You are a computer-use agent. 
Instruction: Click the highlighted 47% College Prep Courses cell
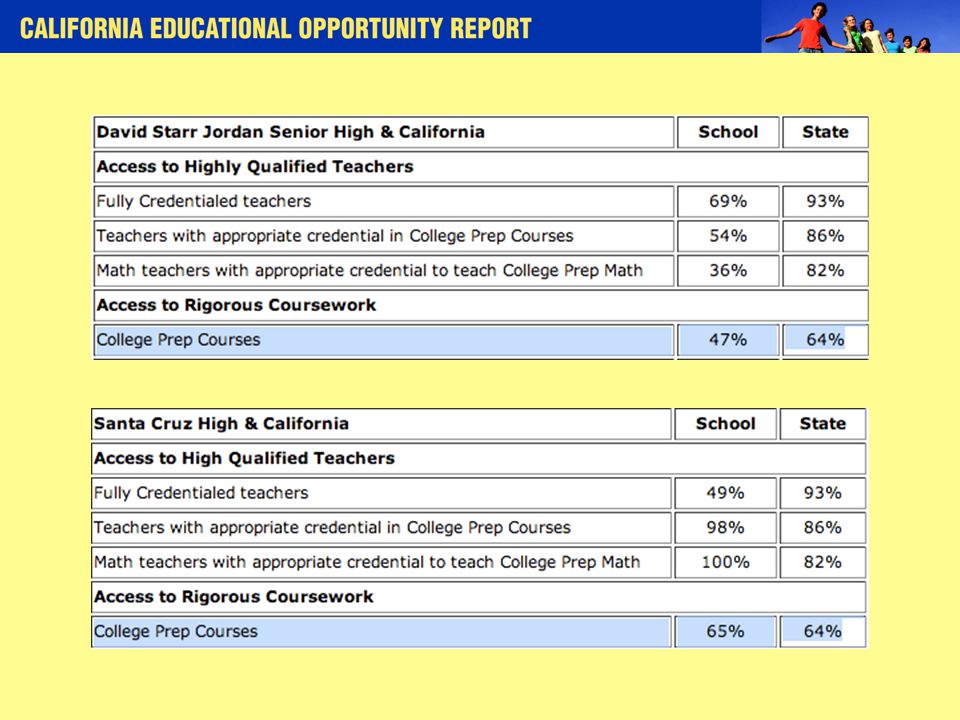click(x=728, y=340)
